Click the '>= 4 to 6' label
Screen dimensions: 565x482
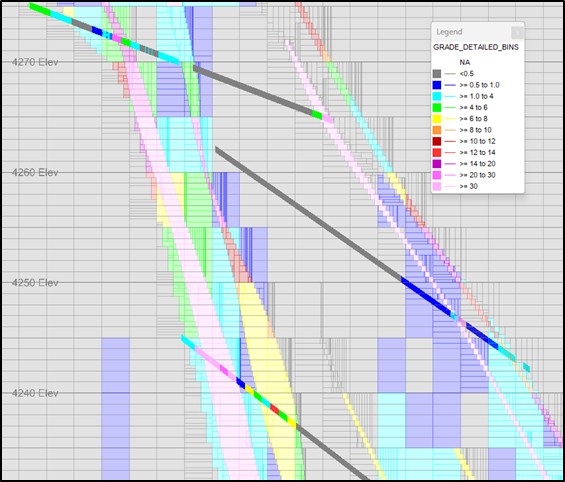point(473,107)
